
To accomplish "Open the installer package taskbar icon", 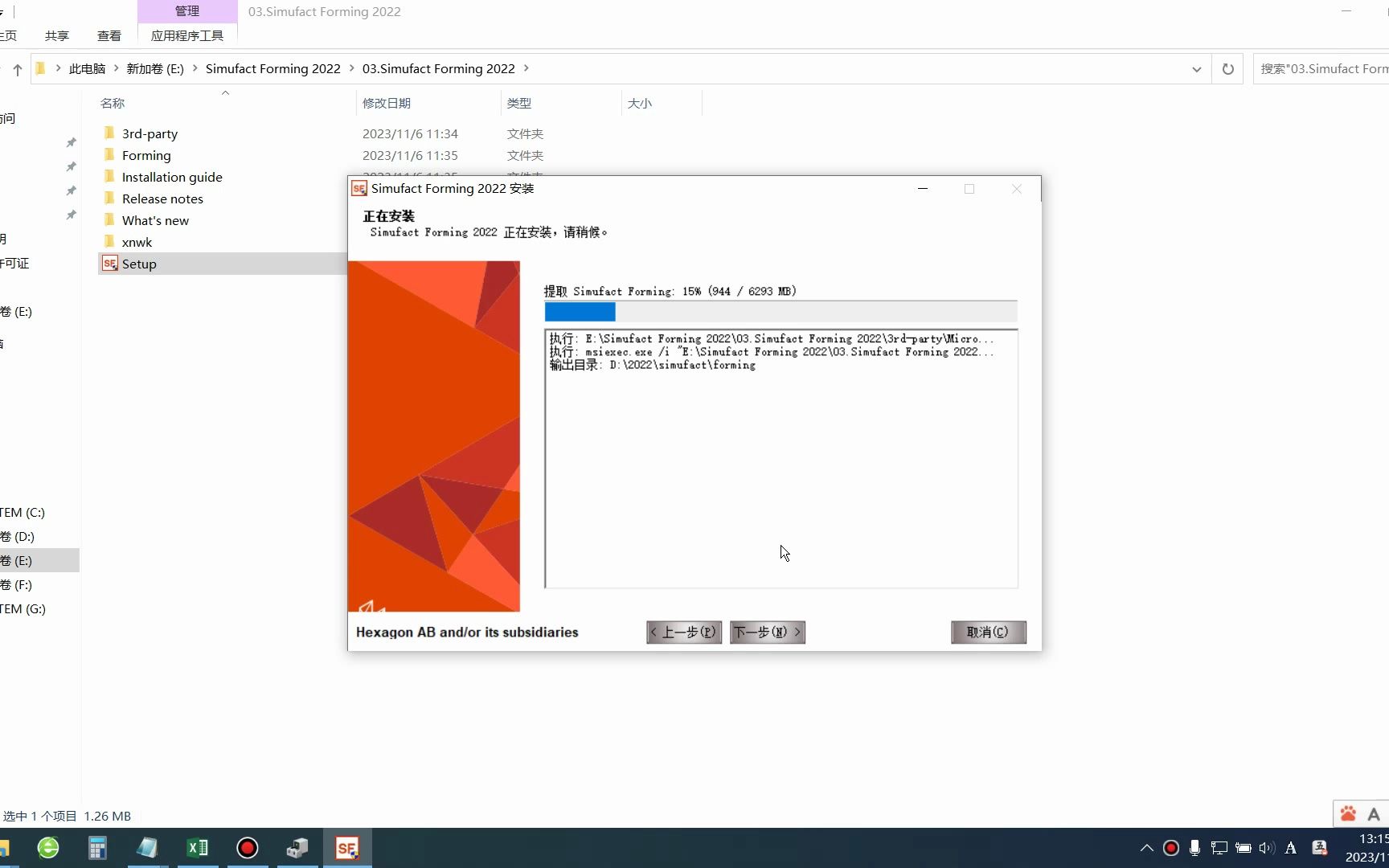I will click(297, 848).
